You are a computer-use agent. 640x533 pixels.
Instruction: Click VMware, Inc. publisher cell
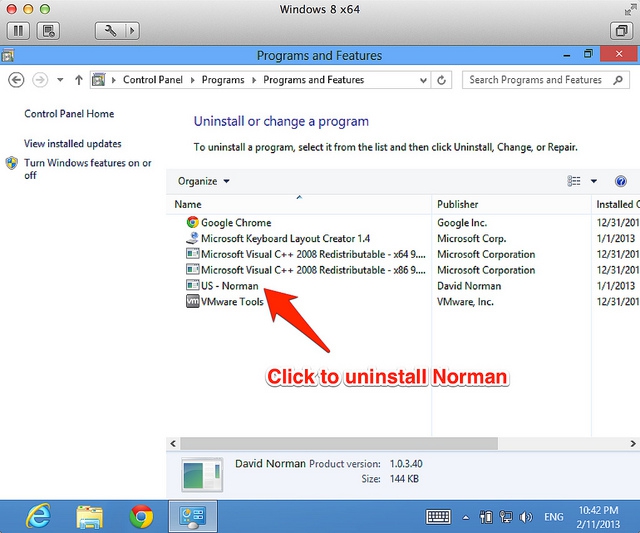coord(465,302)
